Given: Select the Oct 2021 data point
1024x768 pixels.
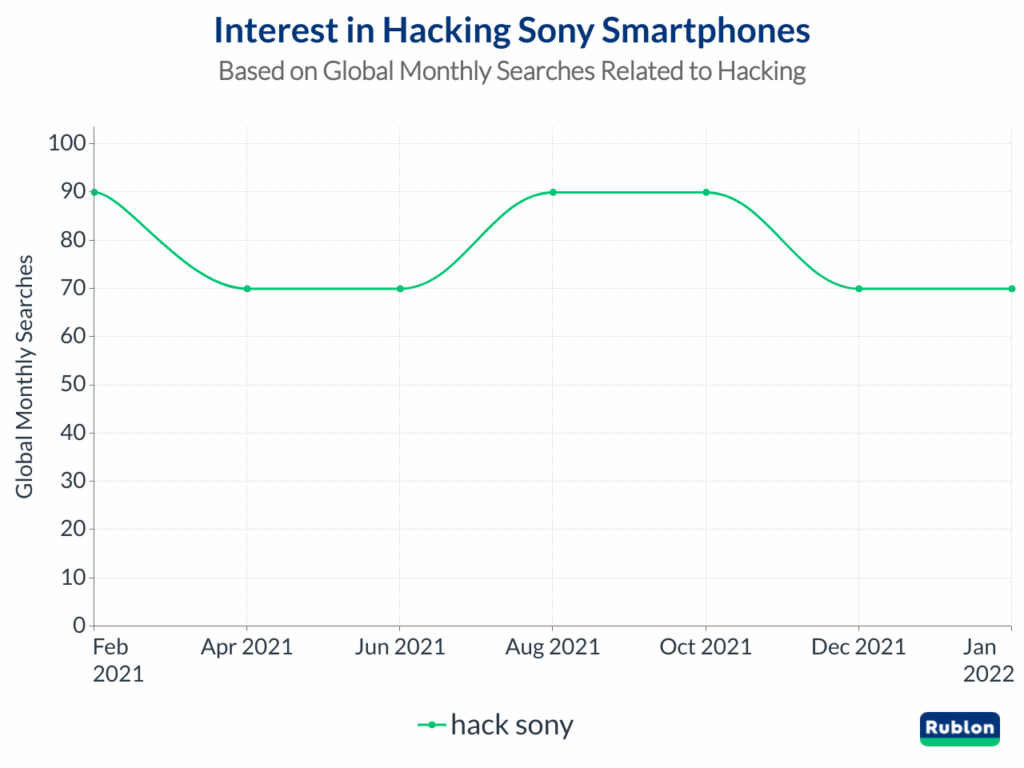Looking at the screenshot, I should [x=706, y=192].
